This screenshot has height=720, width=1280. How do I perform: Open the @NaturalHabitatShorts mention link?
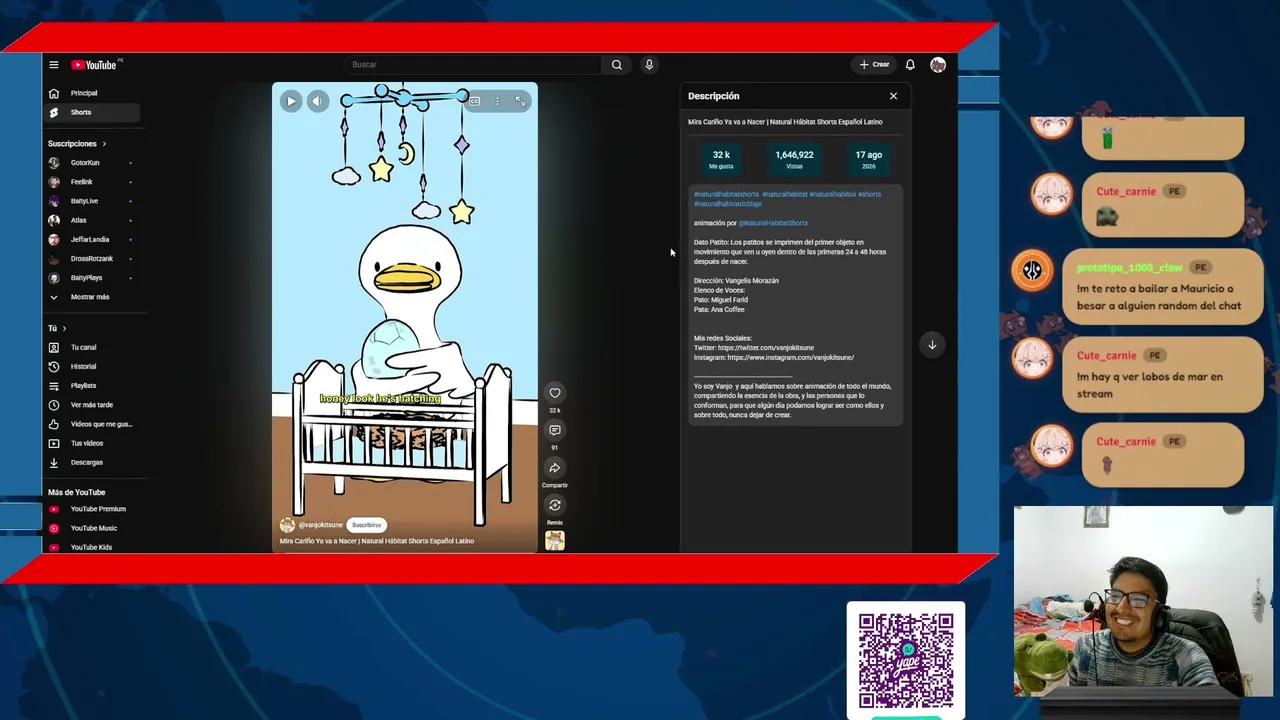773,223
